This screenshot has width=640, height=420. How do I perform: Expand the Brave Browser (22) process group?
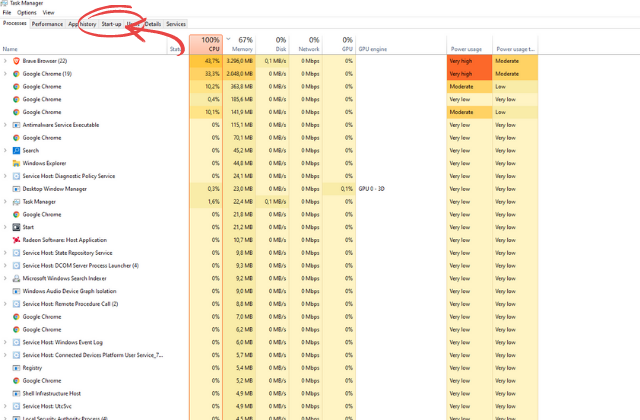(5, 61)
